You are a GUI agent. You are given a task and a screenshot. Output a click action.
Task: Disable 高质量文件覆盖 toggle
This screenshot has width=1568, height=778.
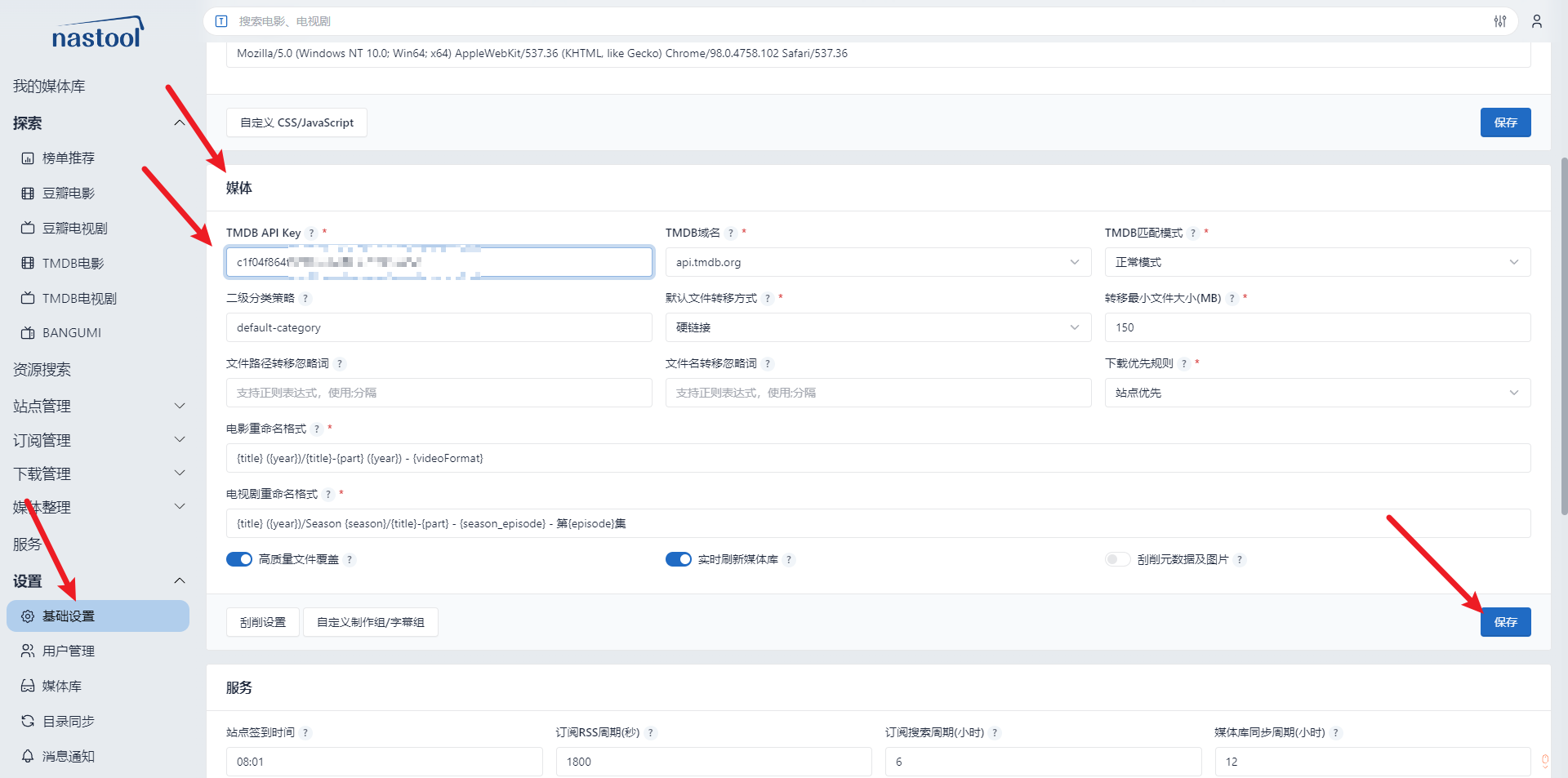[238, 559]
